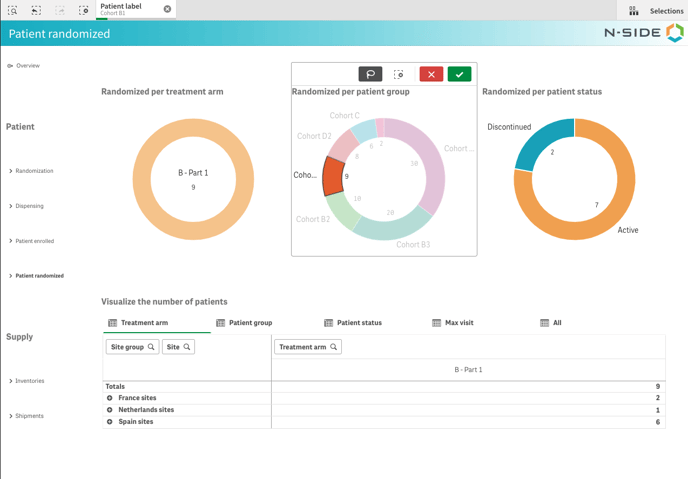Open the Selections tool panel
The image size is (688, 479).
coord(657,11)
